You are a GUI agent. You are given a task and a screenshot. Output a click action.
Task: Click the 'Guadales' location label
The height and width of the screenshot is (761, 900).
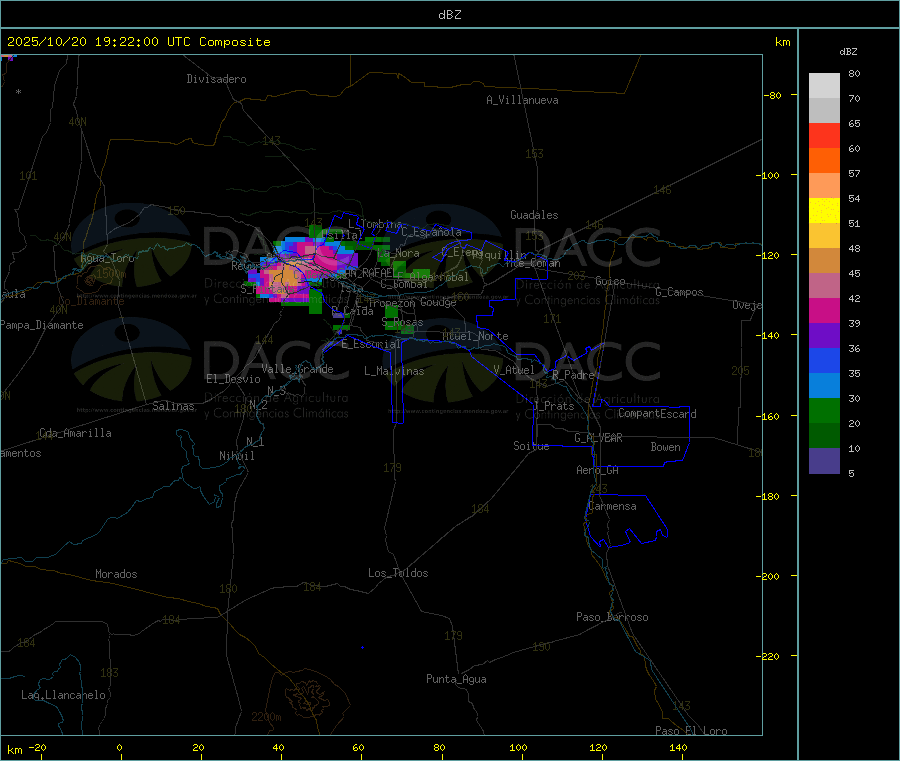(x=534, y=215)
